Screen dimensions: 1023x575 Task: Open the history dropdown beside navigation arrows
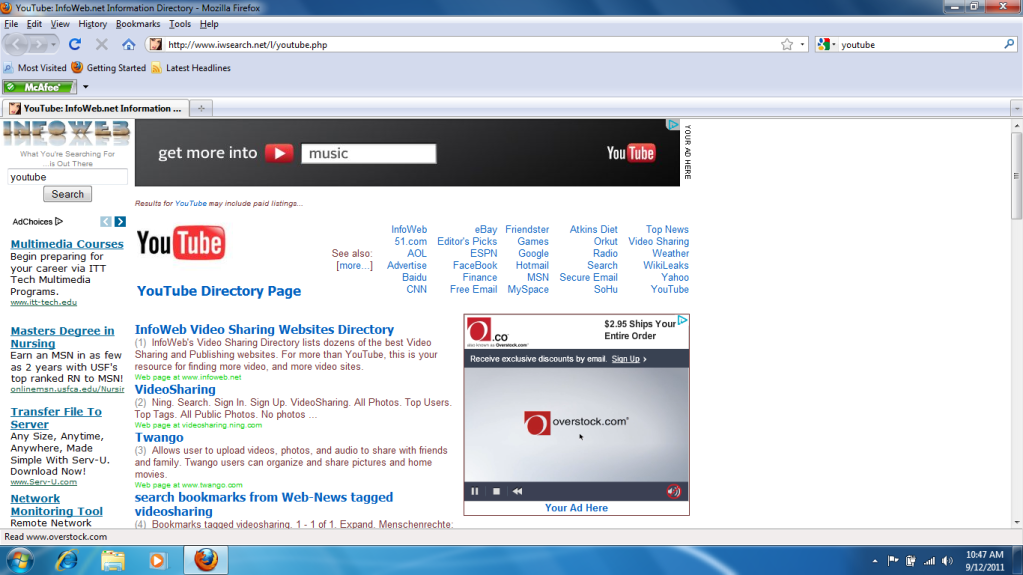coord(53,44)
